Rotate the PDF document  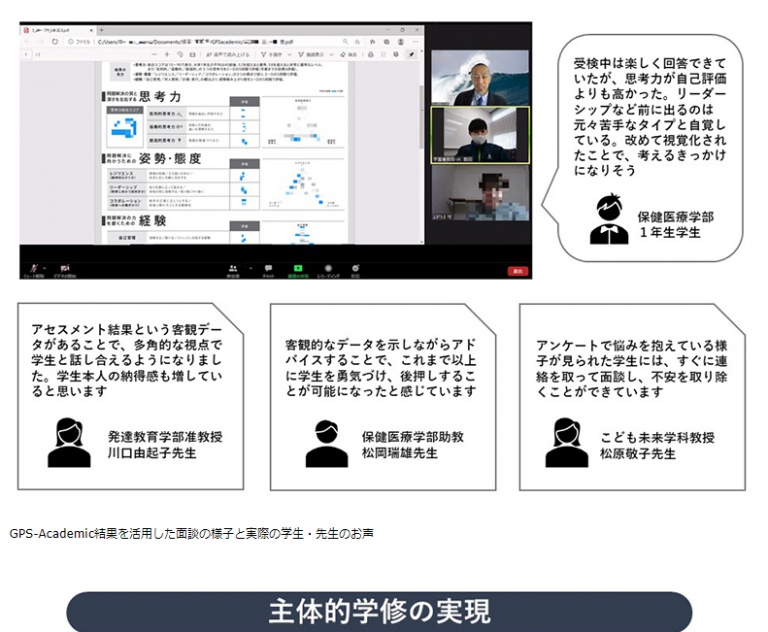pos(180,54)
